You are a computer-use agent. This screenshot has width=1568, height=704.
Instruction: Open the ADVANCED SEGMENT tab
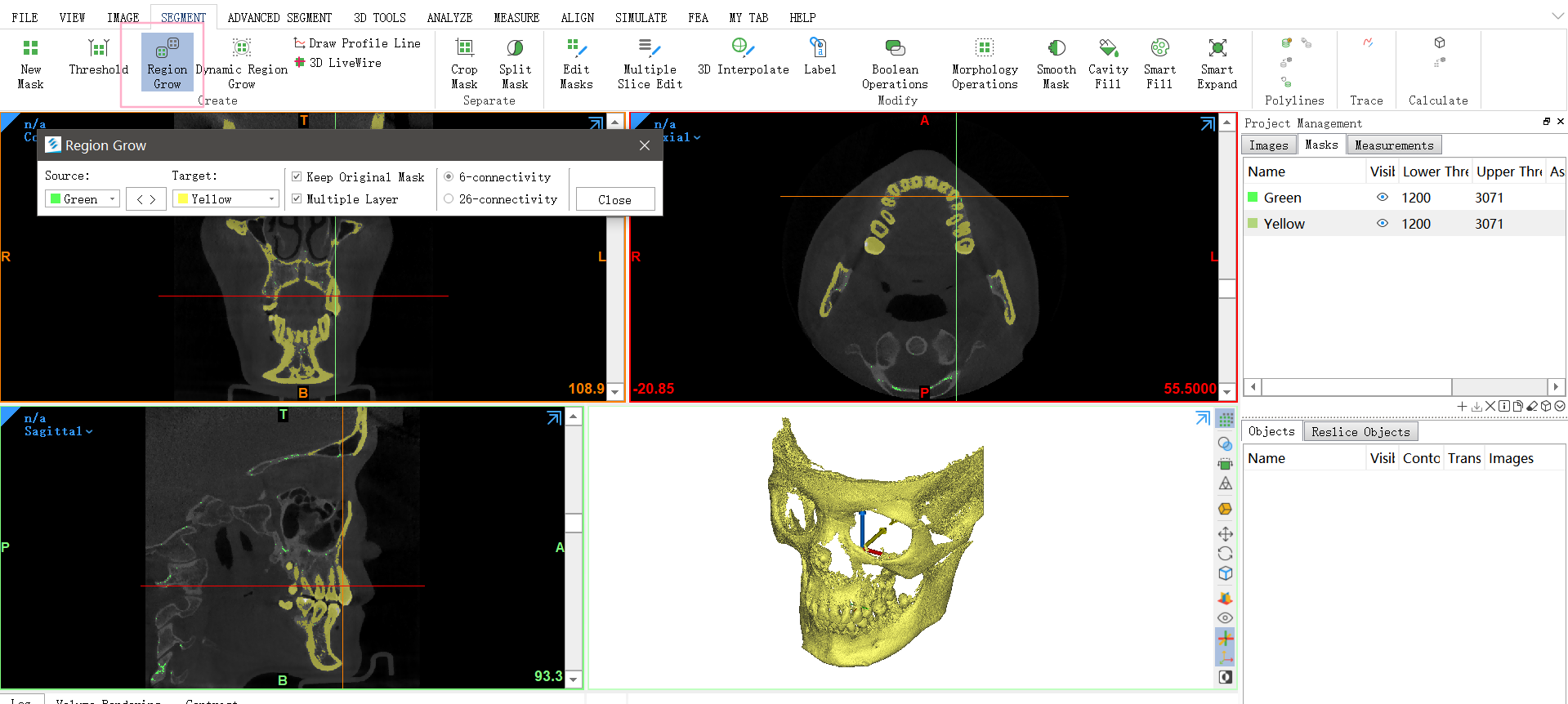(x=279, y=17)
